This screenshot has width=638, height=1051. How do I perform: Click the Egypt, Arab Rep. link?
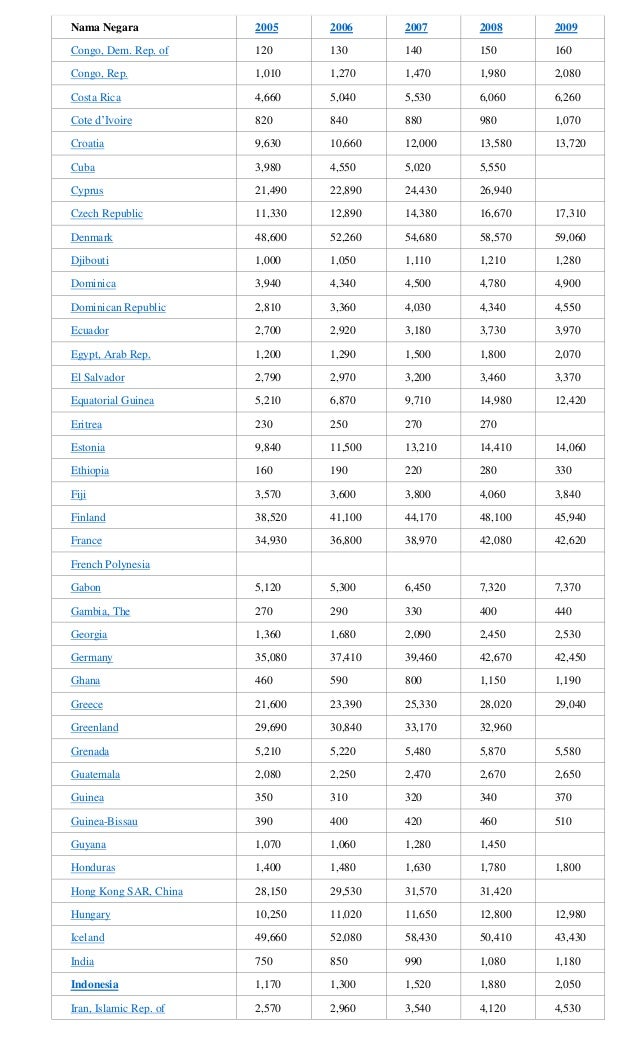pos(111,355)
